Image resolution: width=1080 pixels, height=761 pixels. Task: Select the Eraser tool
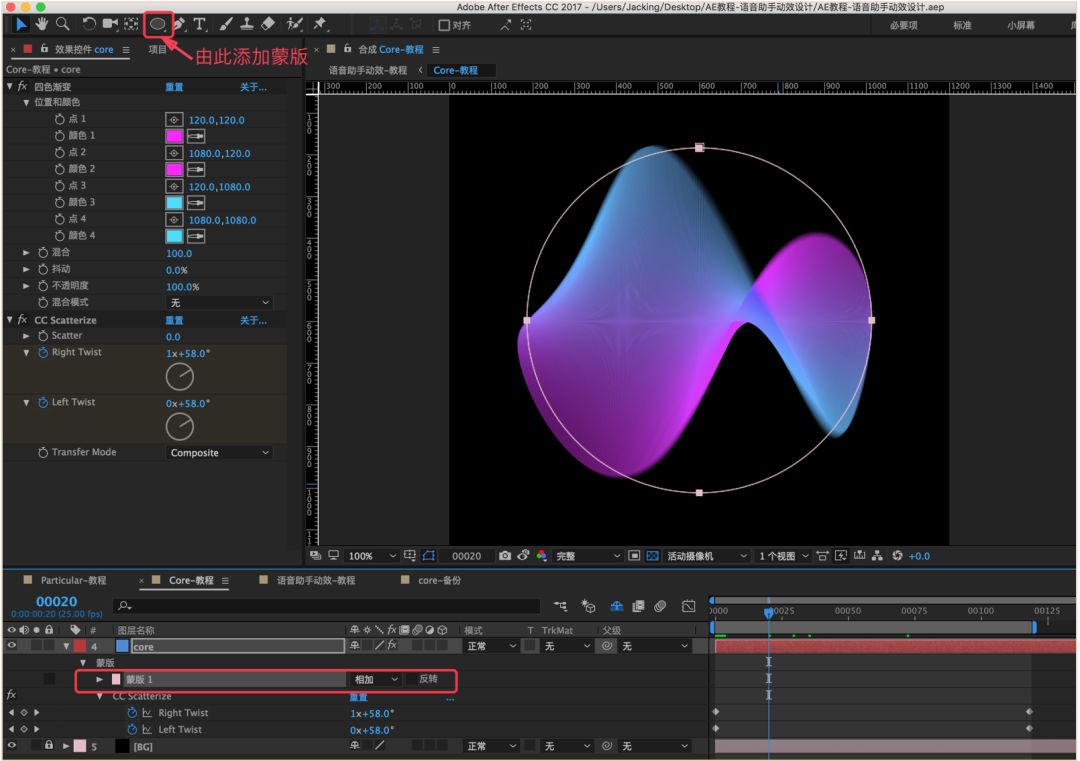(268, 25)
